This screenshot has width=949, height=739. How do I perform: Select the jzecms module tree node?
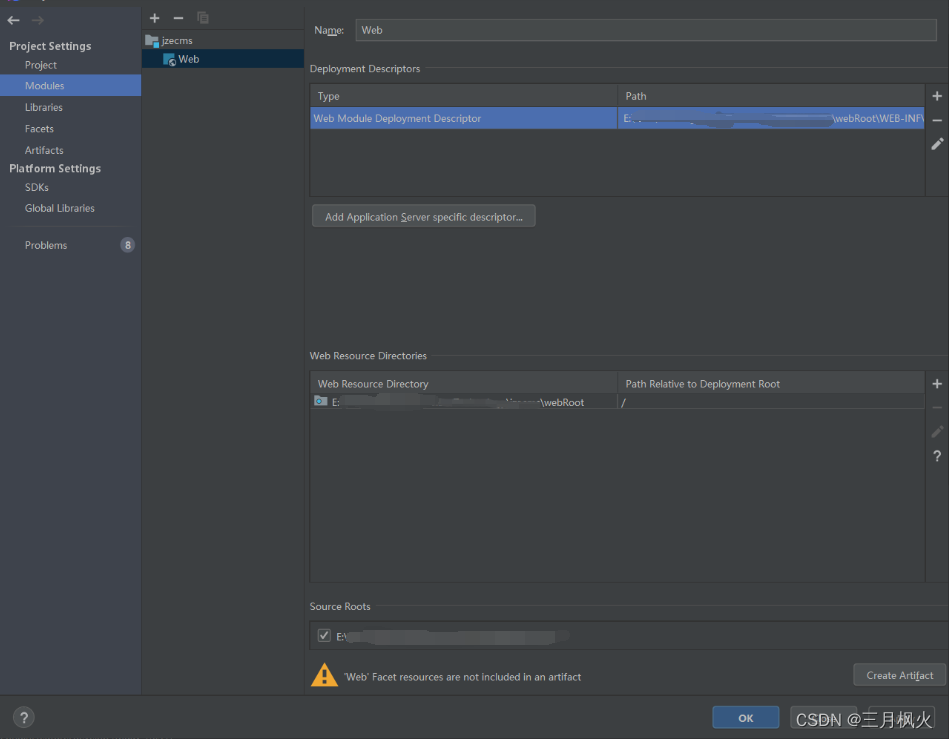[176, 41]
